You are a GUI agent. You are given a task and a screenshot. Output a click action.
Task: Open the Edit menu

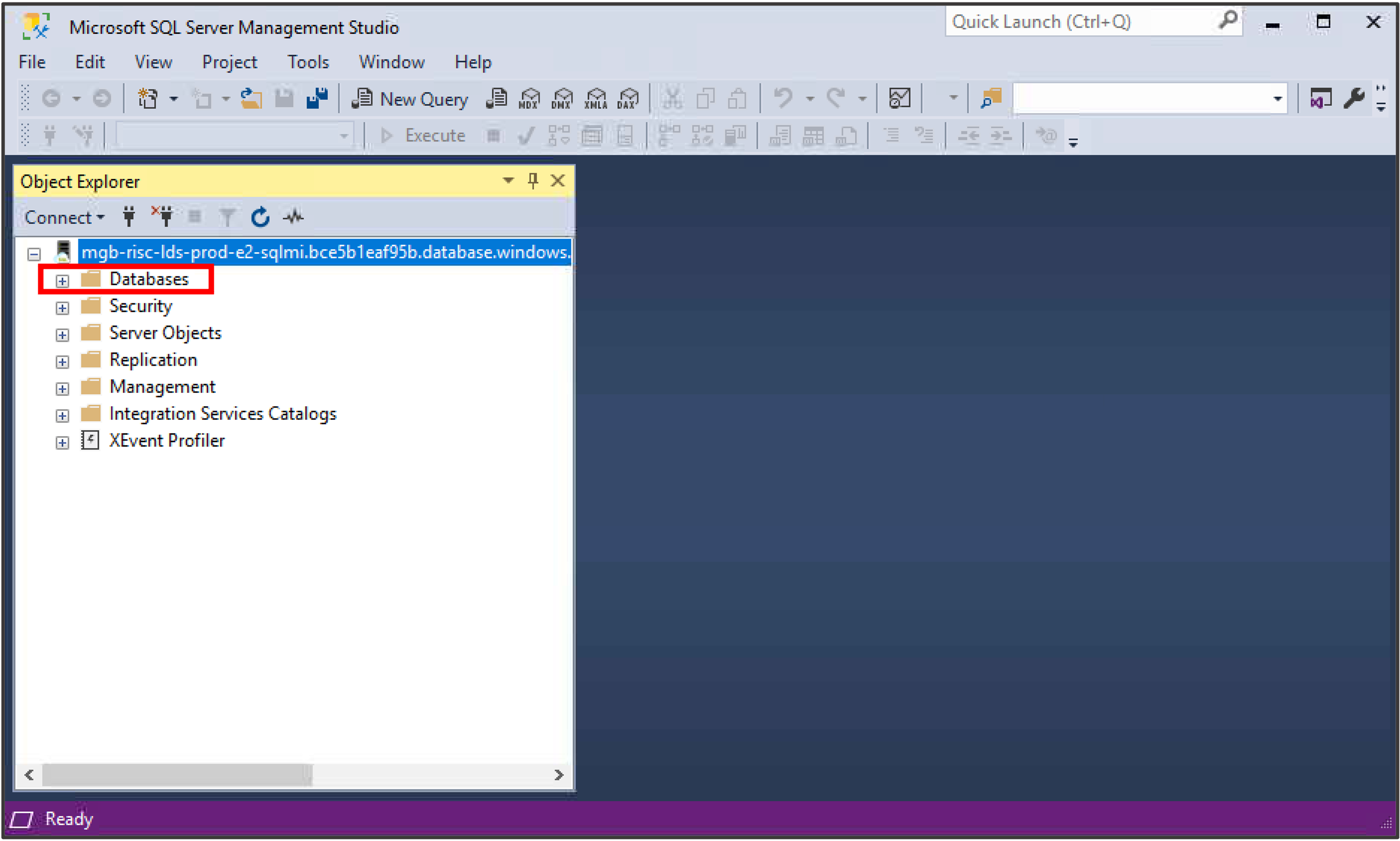(90, 62)
